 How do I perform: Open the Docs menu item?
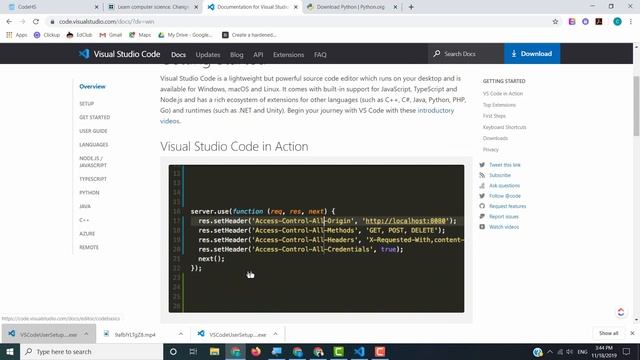(x=178, y=54)
